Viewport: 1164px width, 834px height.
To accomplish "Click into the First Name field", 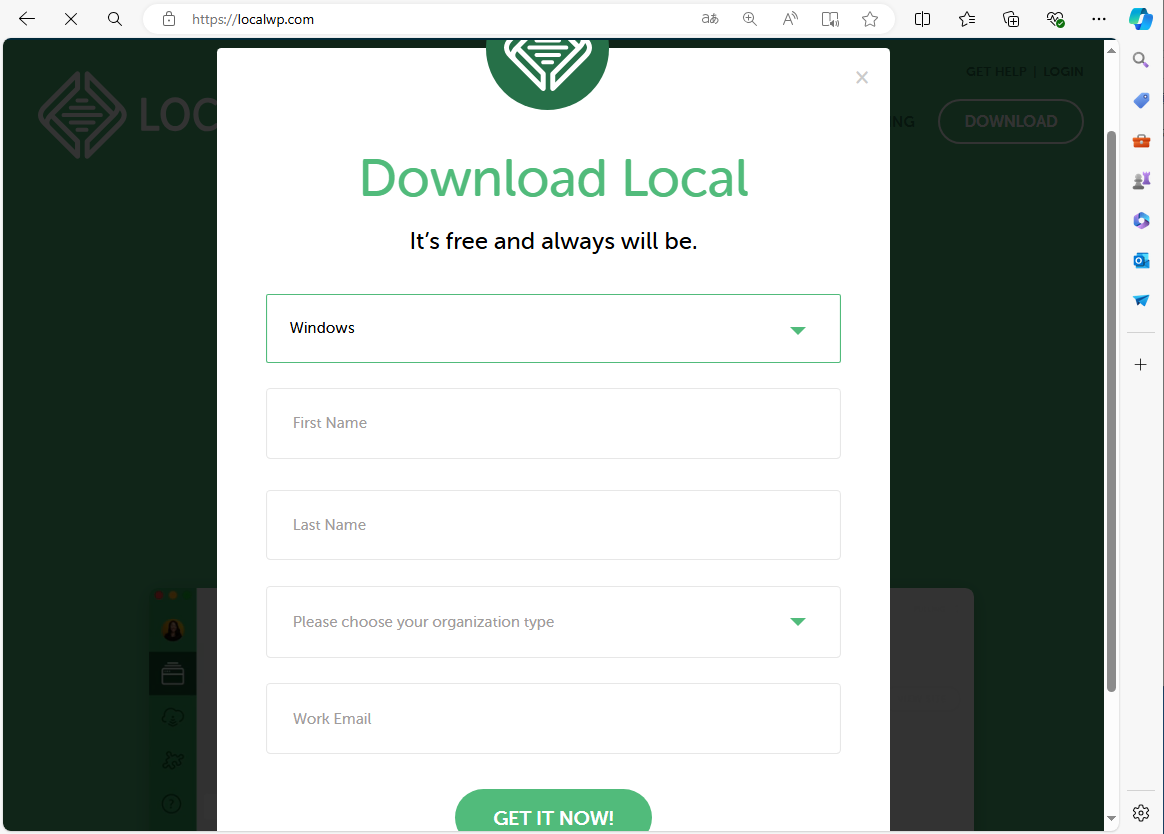I will 553,423.
